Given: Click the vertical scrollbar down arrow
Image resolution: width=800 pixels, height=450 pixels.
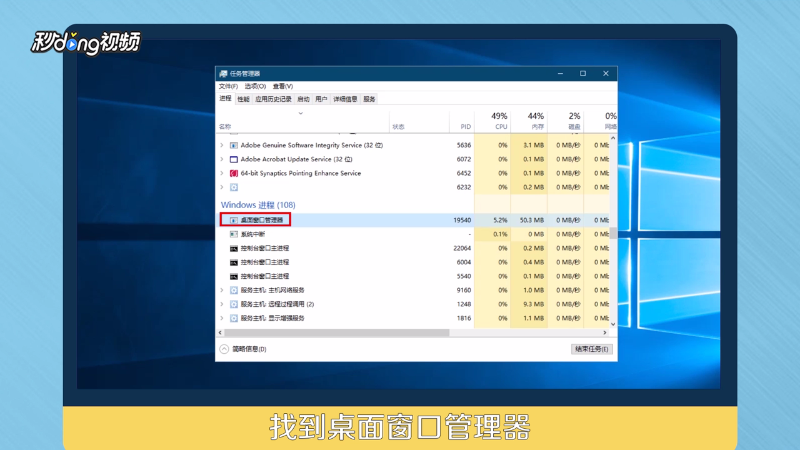Looking at the screenshot, I should point(613,324).
